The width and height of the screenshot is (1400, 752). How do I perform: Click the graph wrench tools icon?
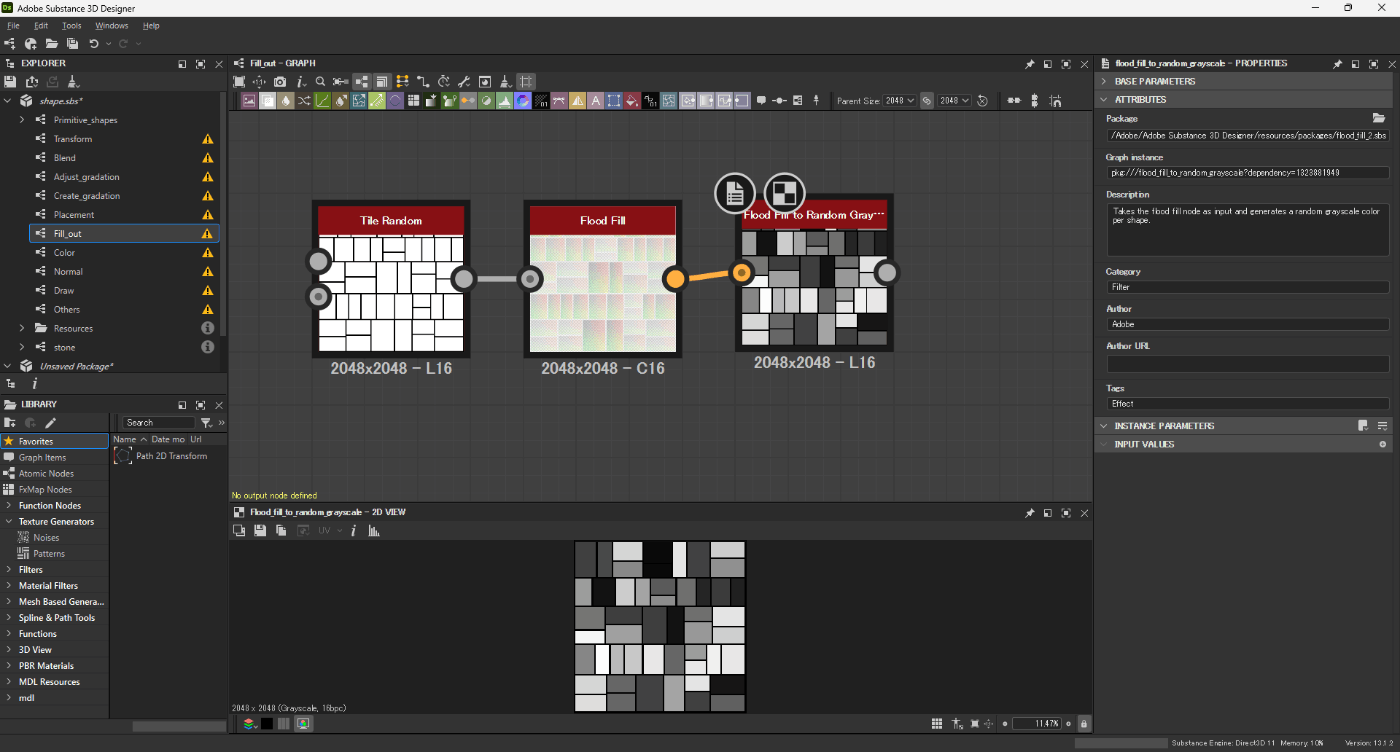(x=464, y=81)
